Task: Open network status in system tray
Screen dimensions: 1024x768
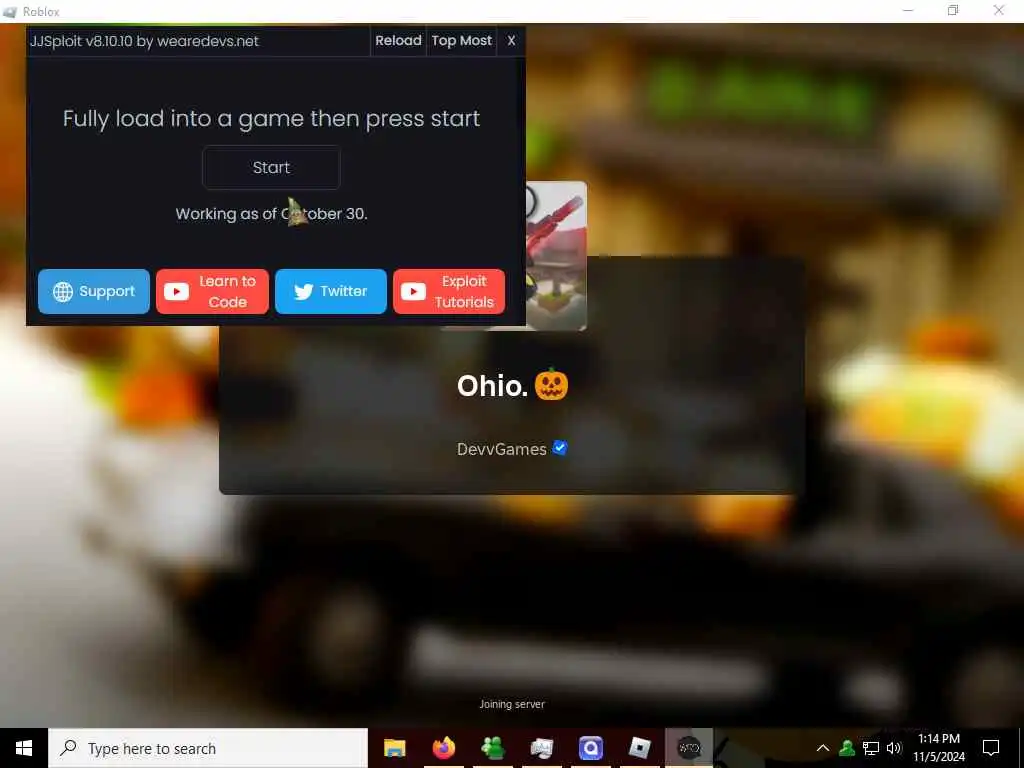Action: click(871, 748)
